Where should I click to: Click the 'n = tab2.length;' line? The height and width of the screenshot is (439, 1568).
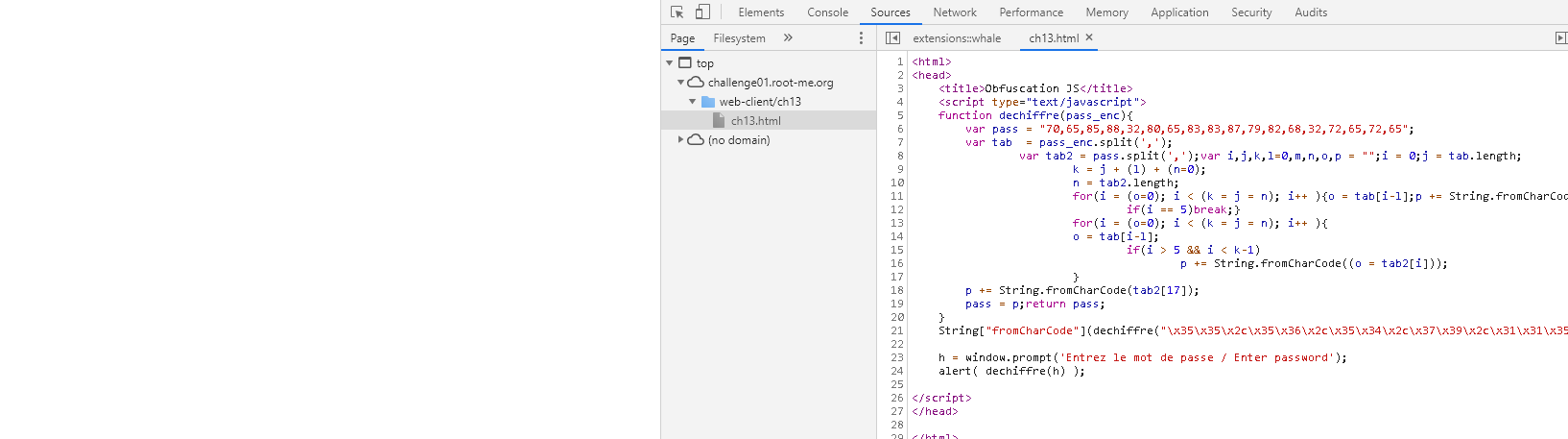pos(1126,183)
